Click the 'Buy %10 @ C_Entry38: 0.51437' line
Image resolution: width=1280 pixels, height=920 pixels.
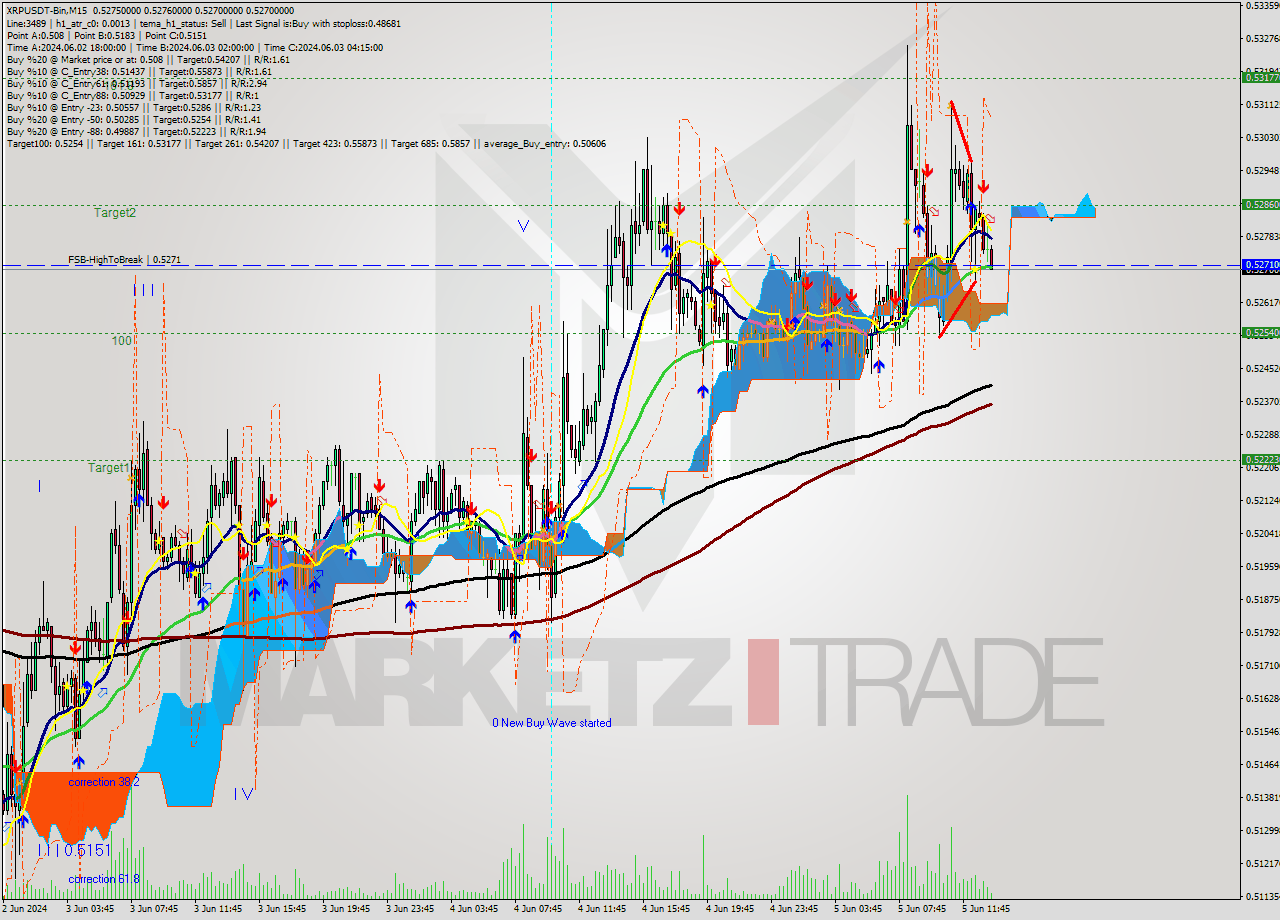(139, 71)
